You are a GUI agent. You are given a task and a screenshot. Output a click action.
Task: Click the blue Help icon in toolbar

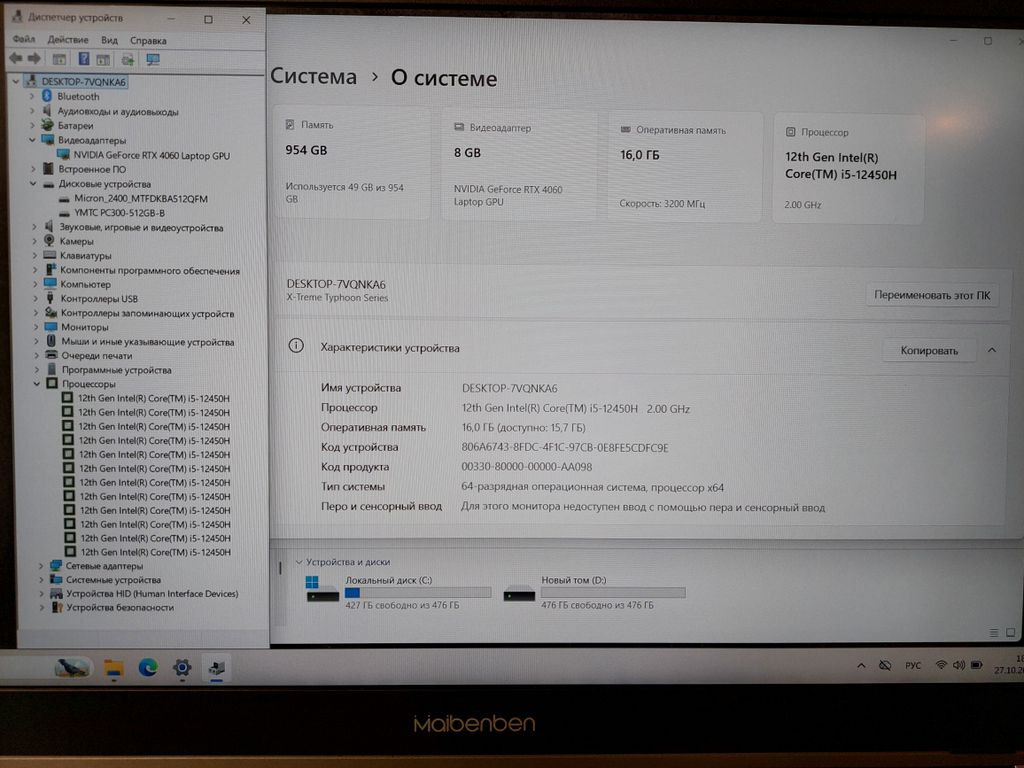pyautogui.click(x=84, y=59)
